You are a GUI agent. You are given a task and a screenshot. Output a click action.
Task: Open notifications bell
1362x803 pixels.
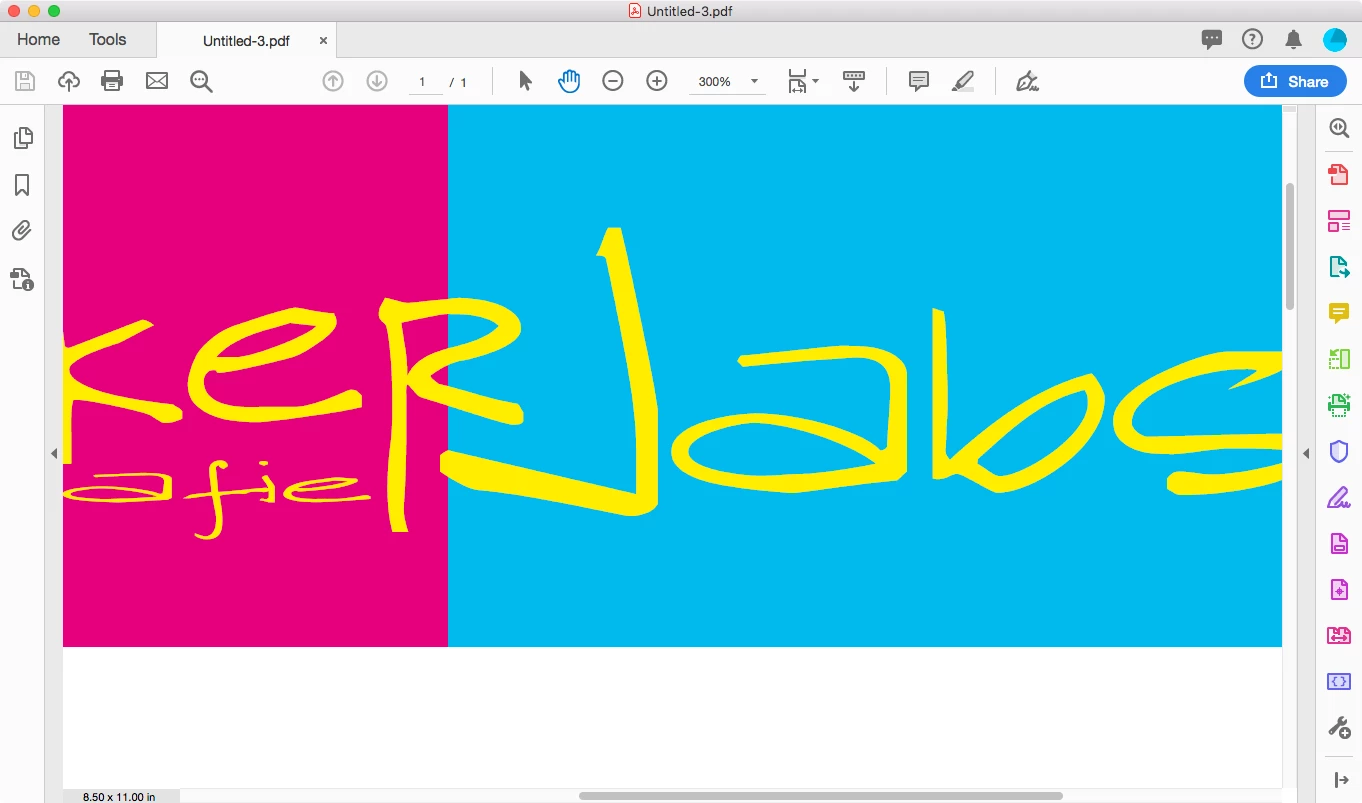(x=1293, y=40)
